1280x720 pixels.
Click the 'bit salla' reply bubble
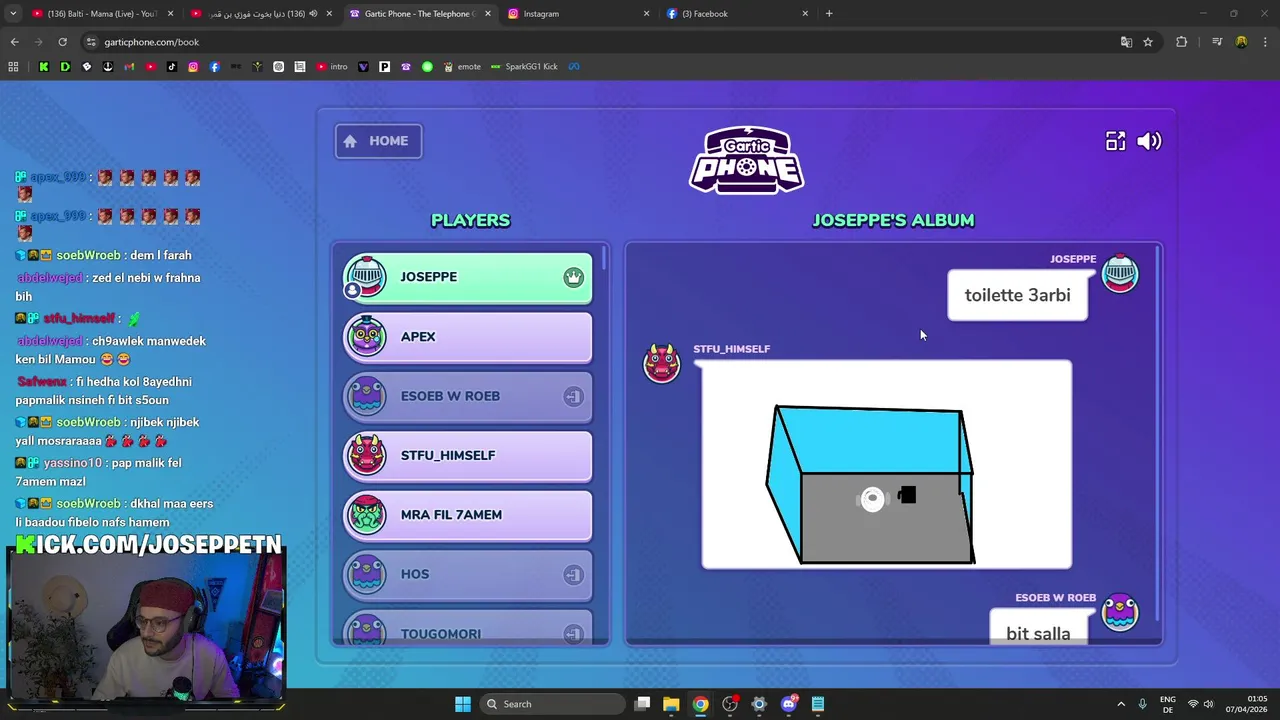[1038, 627]
